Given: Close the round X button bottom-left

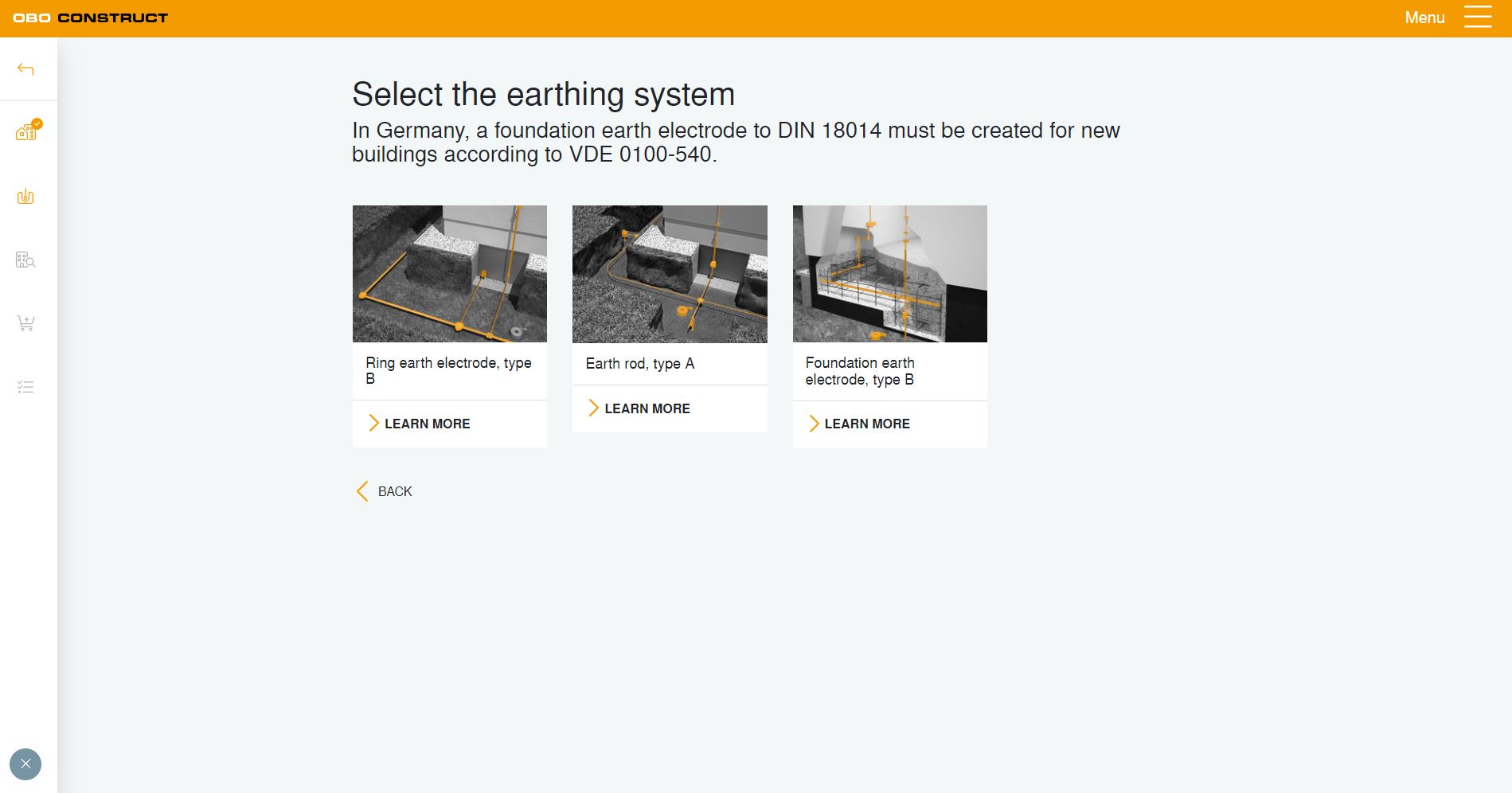Looking at the screenshot, I should (25, 764).
